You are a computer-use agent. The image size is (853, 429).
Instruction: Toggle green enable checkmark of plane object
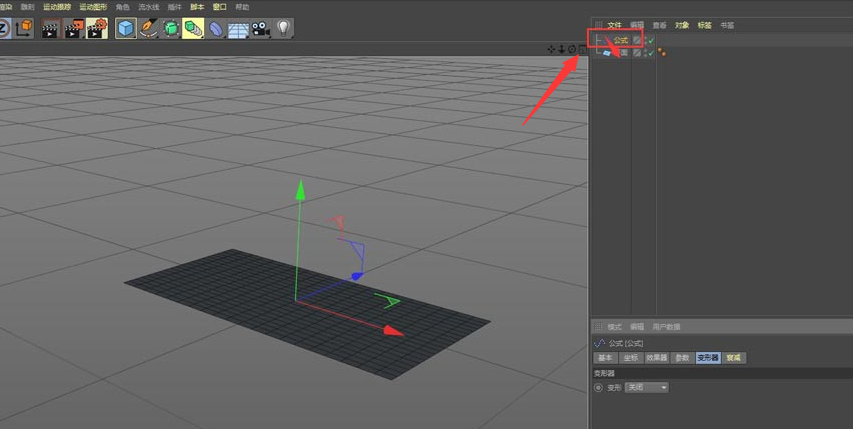coord(651,53)
